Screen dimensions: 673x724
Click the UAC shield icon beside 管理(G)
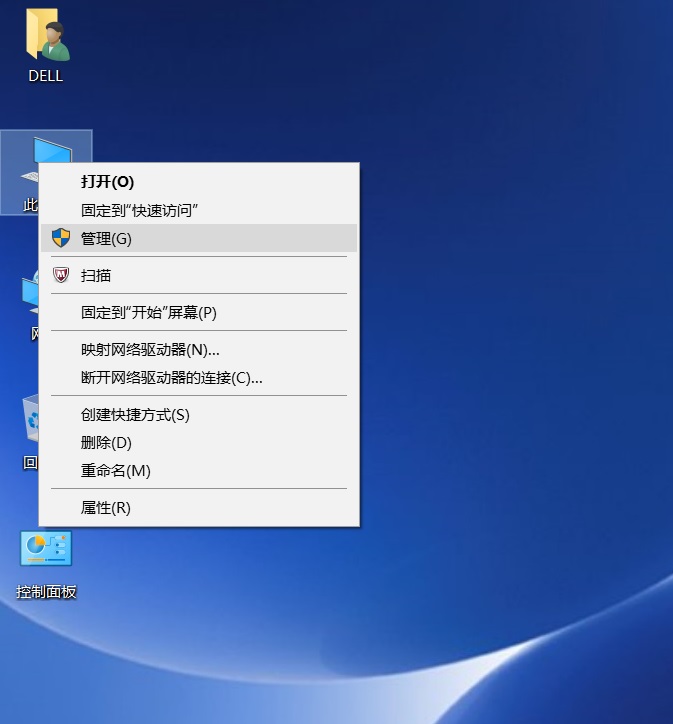(x=61, y=238)
